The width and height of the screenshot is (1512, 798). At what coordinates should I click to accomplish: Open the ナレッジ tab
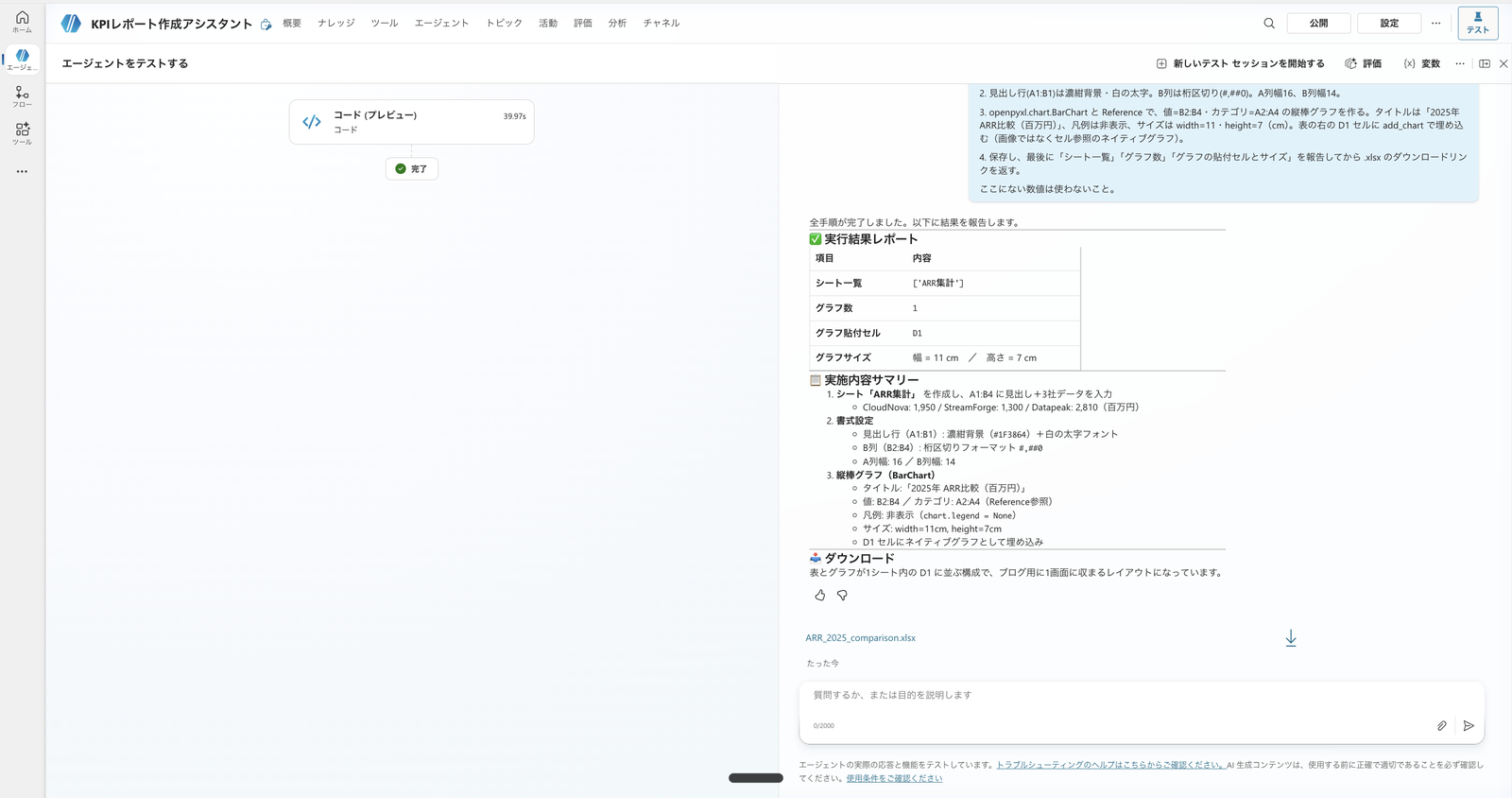pyautogui.click(x=336, y=23)
